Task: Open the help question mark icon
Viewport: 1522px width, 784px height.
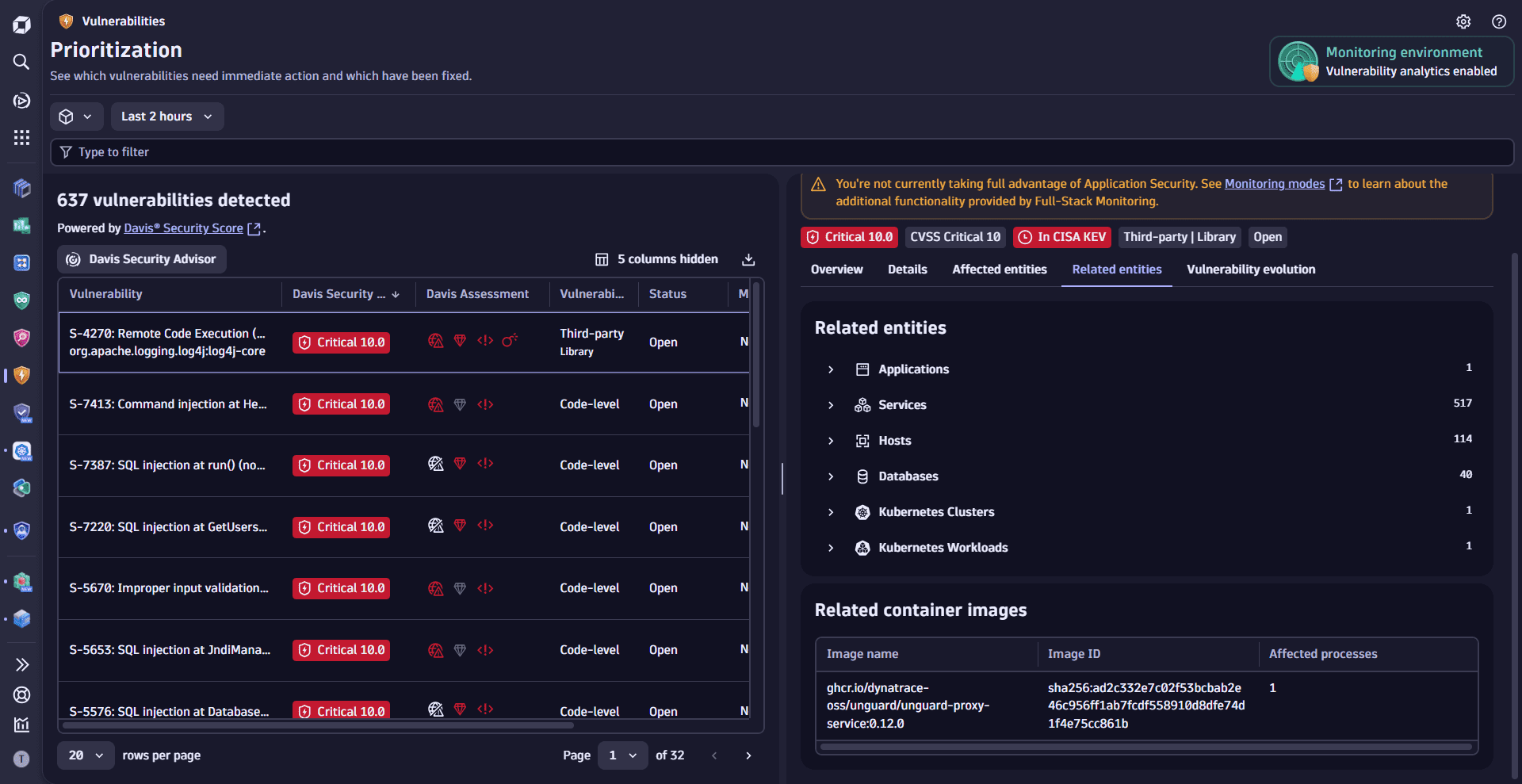Action: [x=1499, y=21]
